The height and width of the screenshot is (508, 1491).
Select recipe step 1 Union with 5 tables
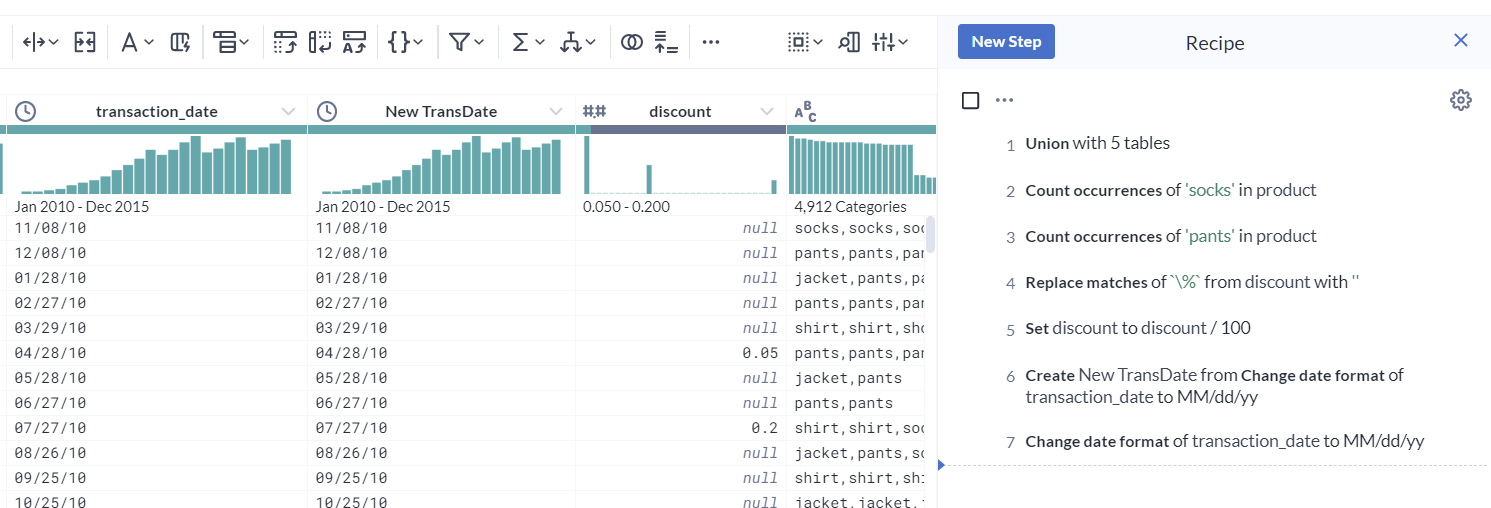1097,143
